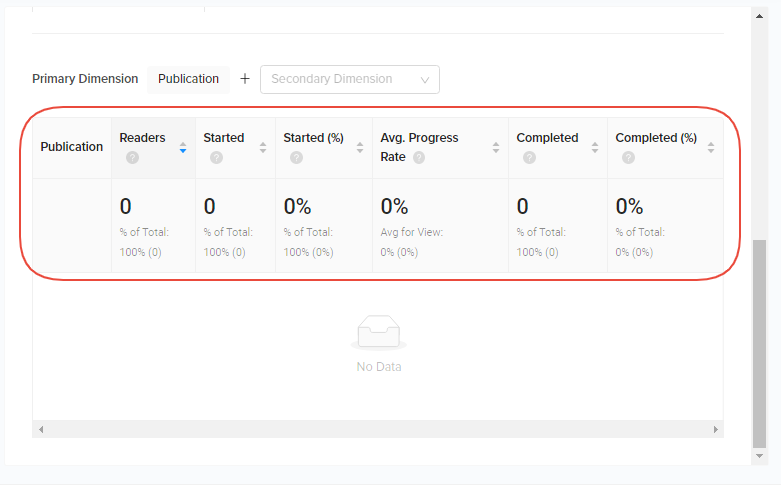Click the help icon beside Avg. Progress Rate
The image size is (781, 485).
[x=419, y=157]
